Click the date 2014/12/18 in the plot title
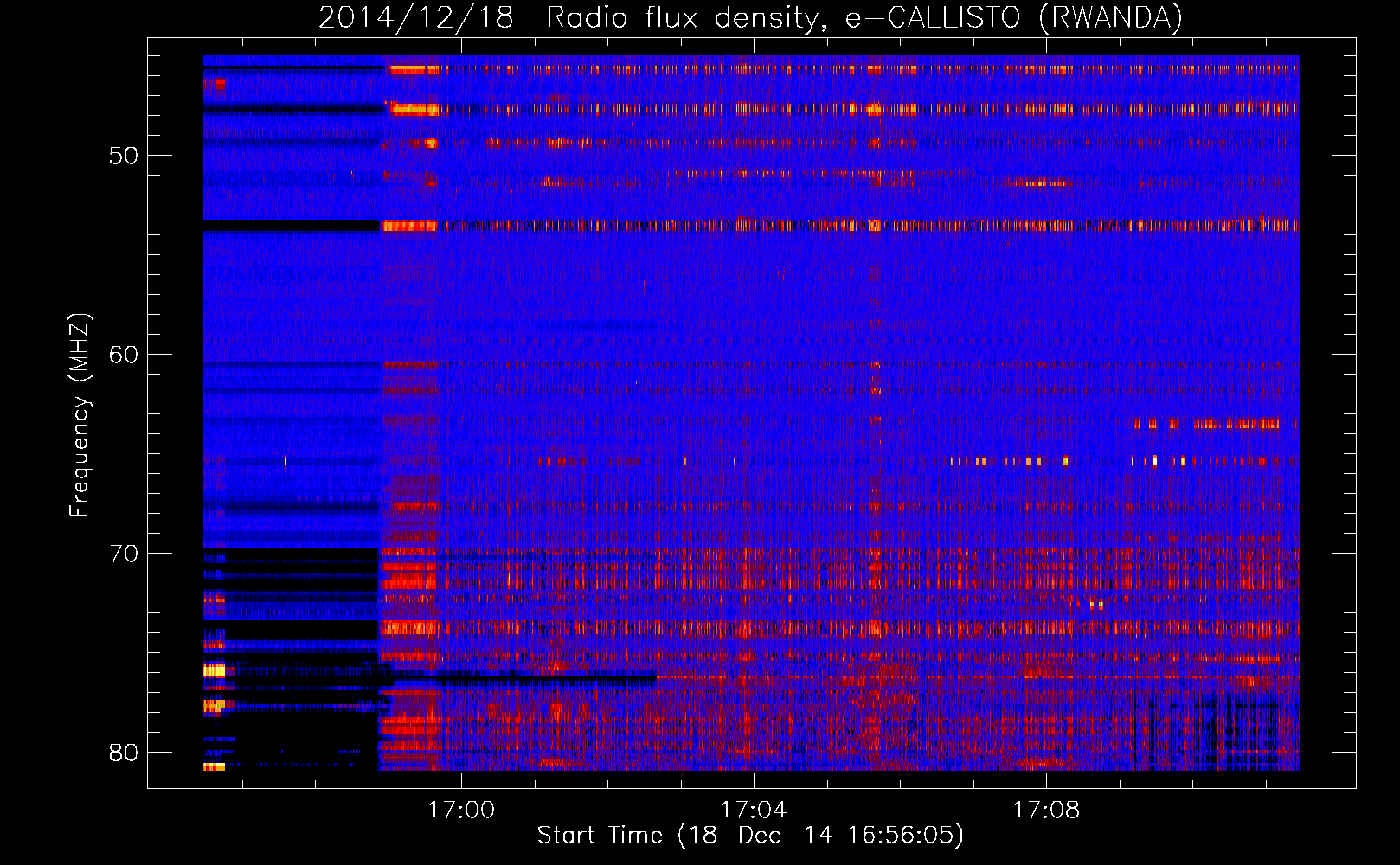 (x=416, y=18)
